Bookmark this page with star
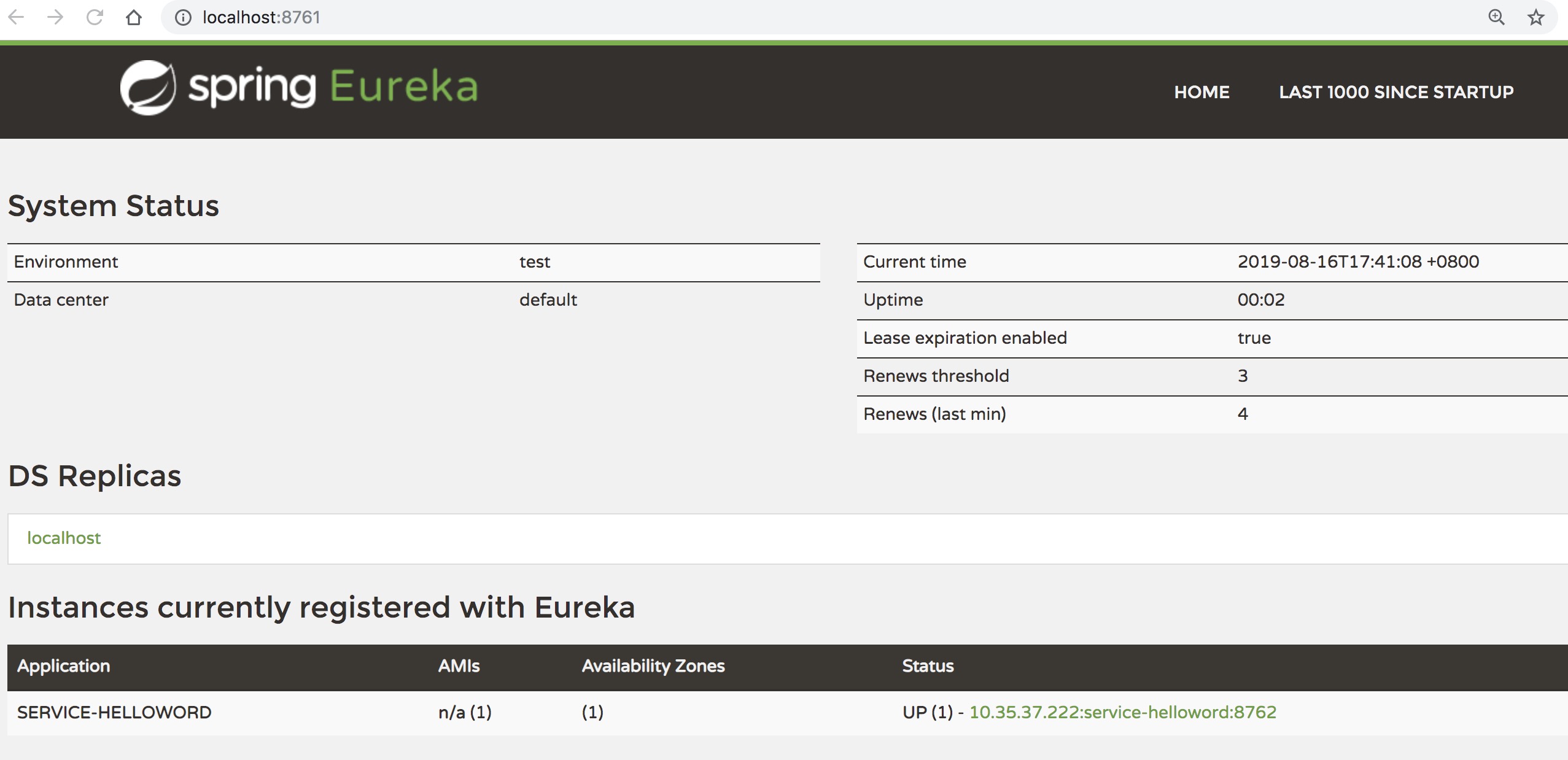This screenshot has height=760, width=1568. coord(1535,17)
